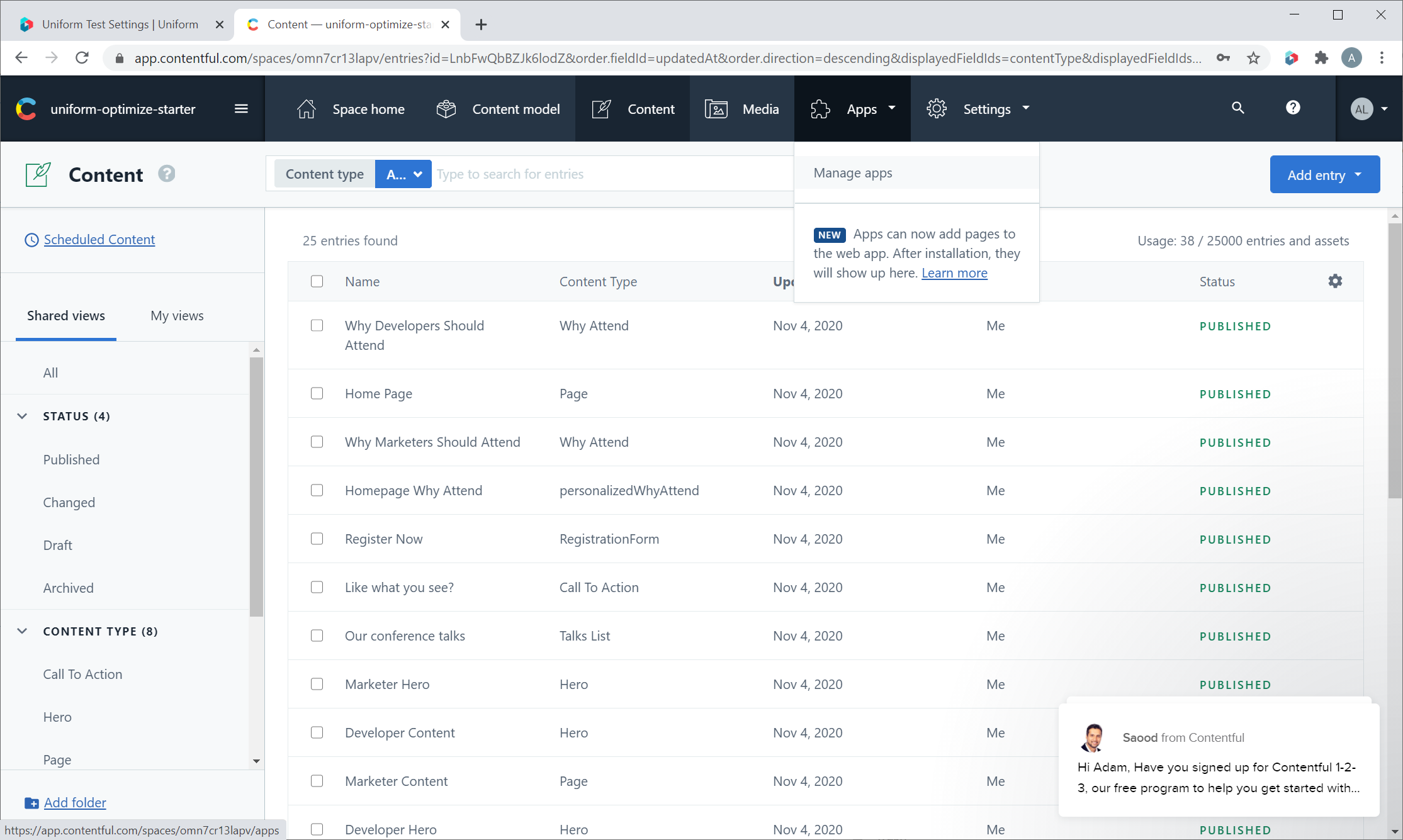Click the search magnifier icon in navbar
This screenshot has width=1403, height=840.
(1237, 108)
